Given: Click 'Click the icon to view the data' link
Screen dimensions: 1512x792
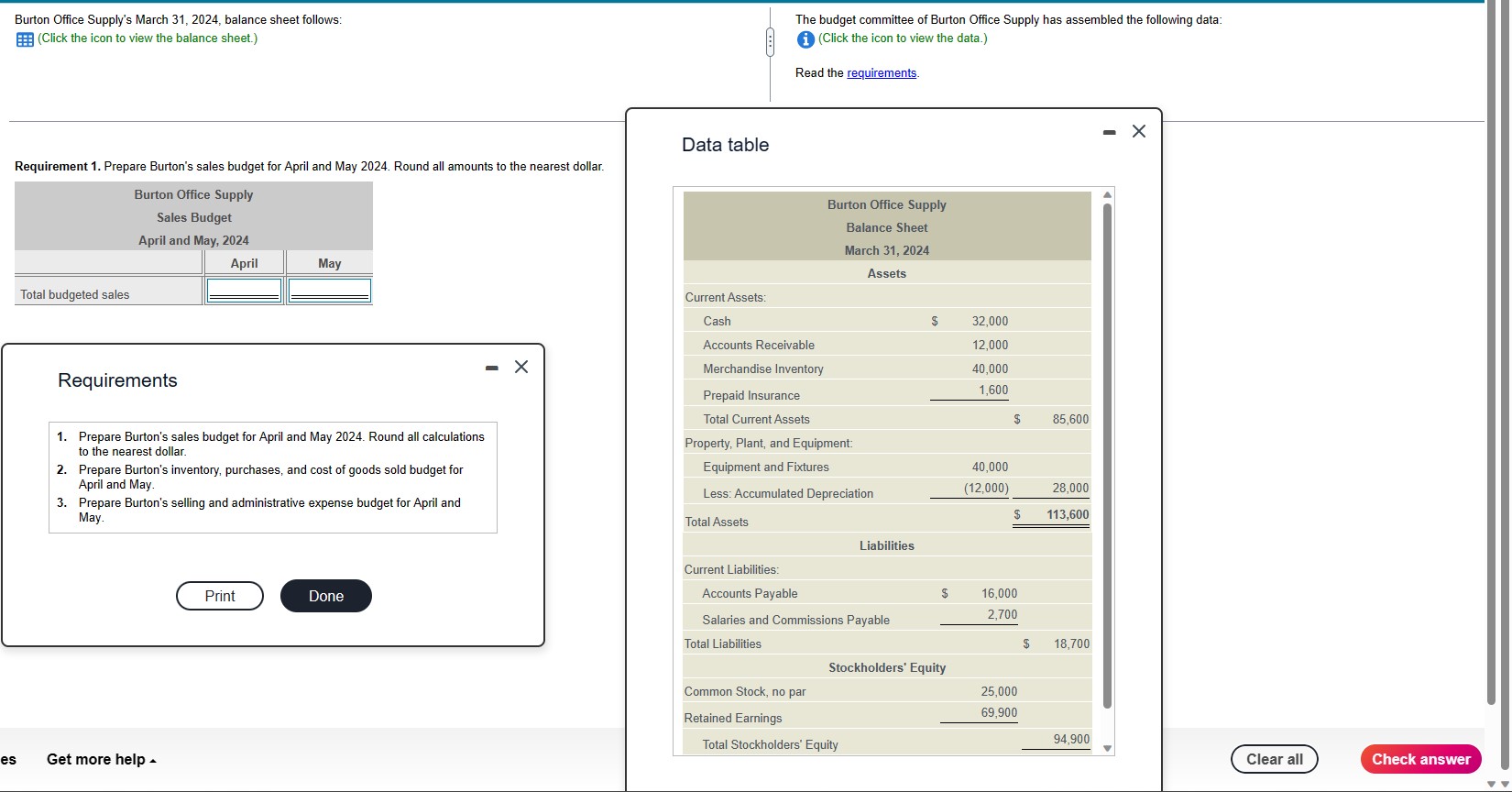Looking at the screenshot, I should click(x=903, y=38).
